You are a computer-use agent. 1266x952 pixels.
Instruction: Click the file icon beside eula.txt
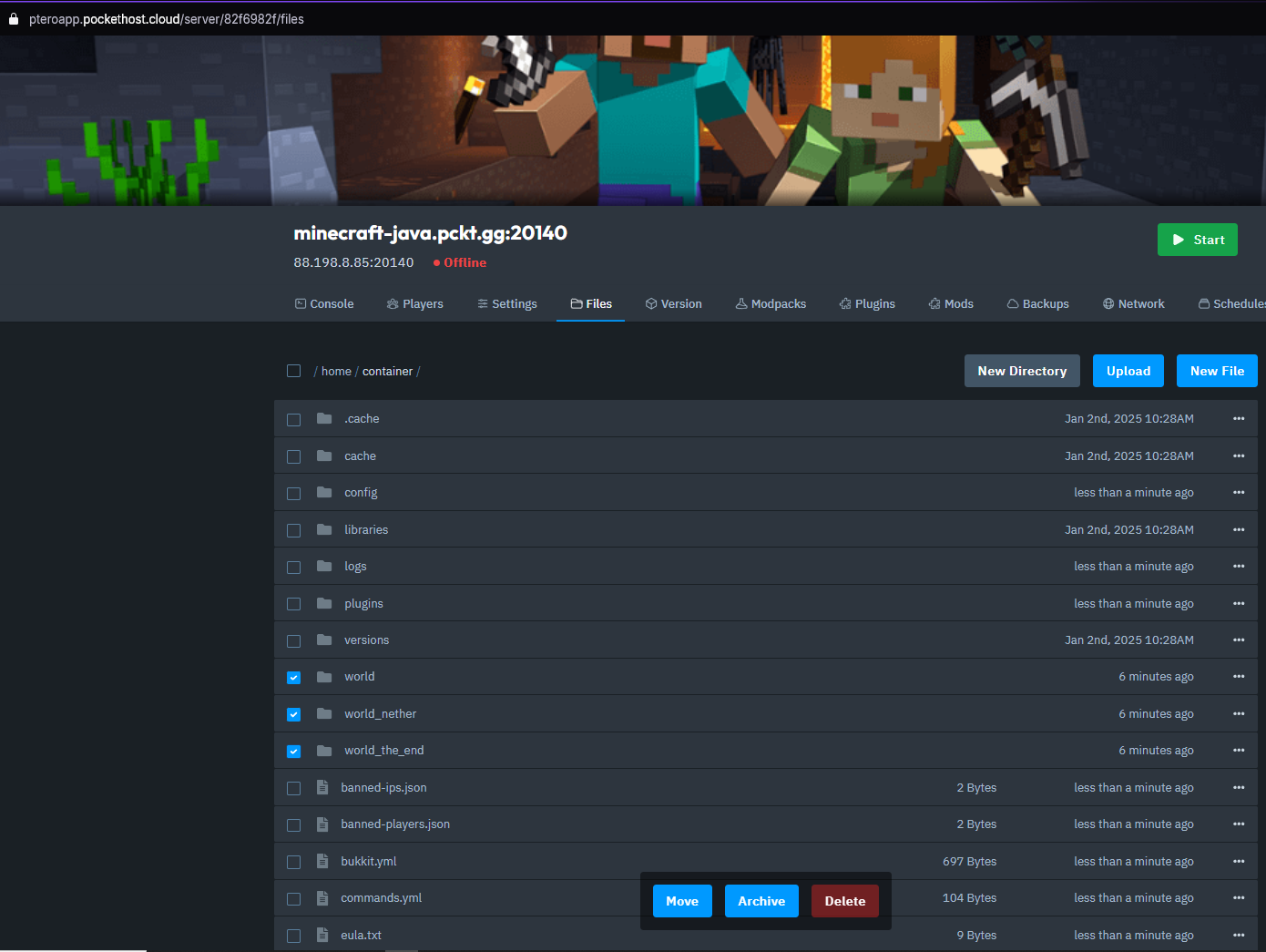(x=322, y=935)
